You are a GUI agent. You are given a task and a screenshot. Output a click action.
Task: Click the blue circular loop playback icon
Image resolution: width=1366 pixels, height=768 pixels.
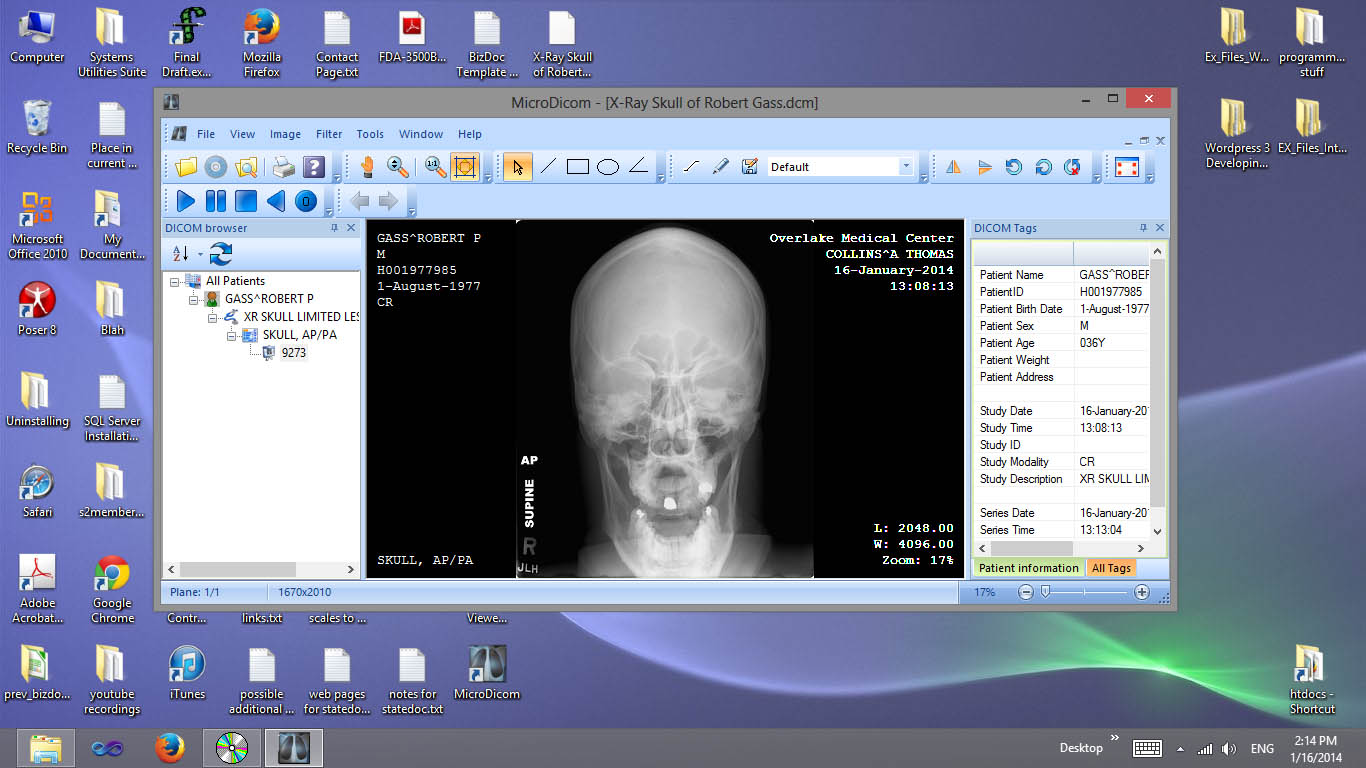point(306,201)
